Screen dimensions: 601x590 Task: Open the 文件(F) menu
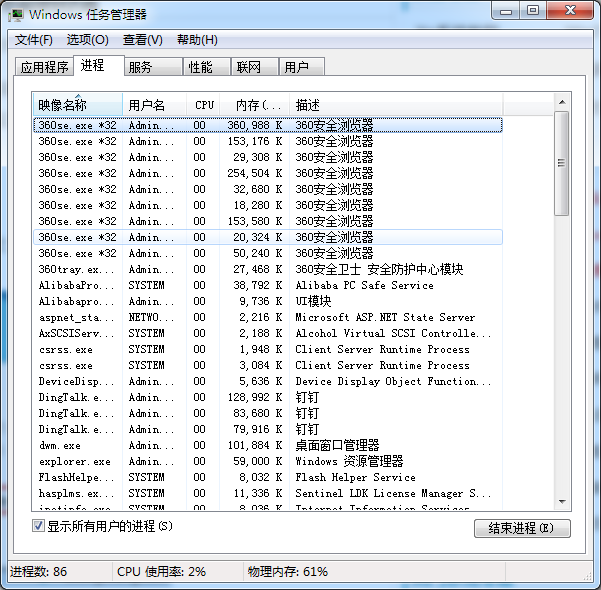[x=34, y=39]
